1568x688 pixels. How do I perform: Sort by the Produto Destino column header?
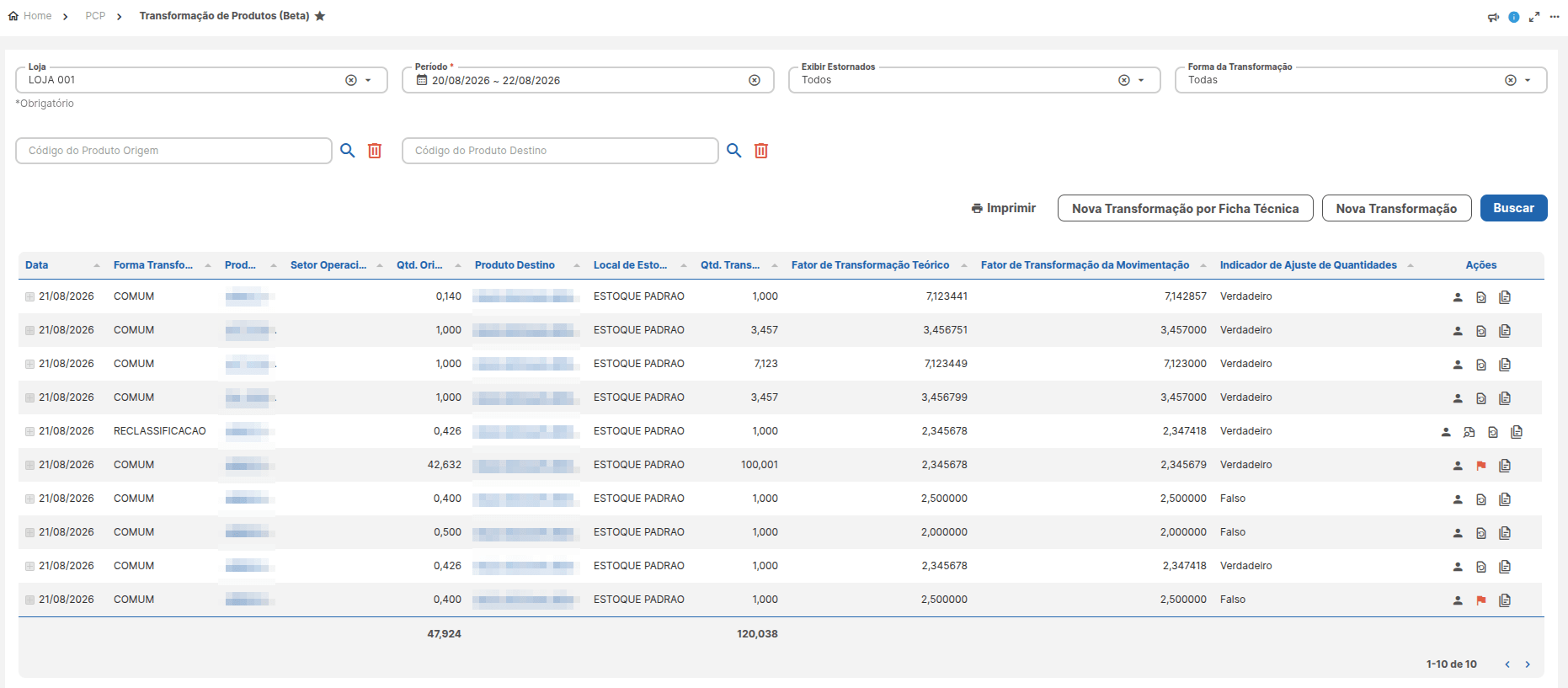515,265
